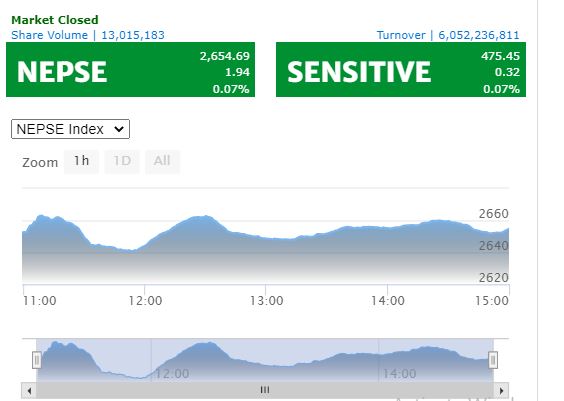Click the left navigator range handle
Viewport: 564px width, 401px height.
pyautogui.click(x=36, y=360)
